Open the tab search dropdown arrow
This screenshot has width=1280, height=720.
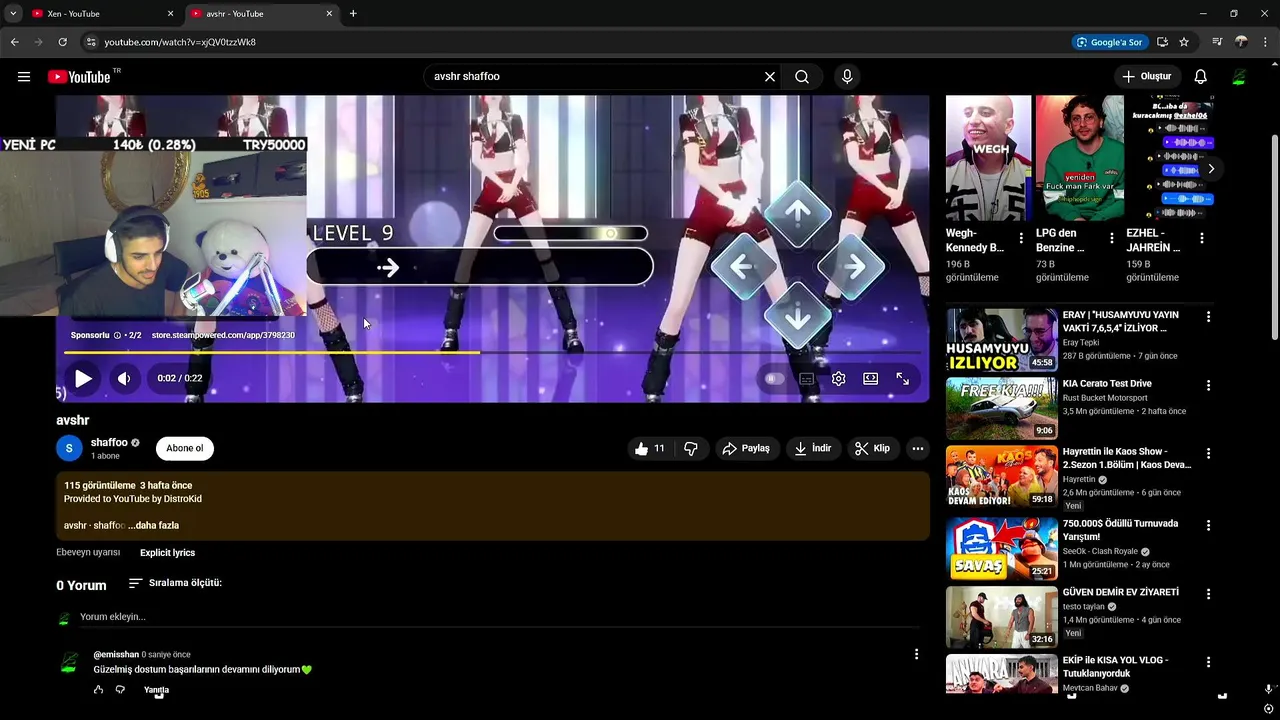(x=13, y=14)
